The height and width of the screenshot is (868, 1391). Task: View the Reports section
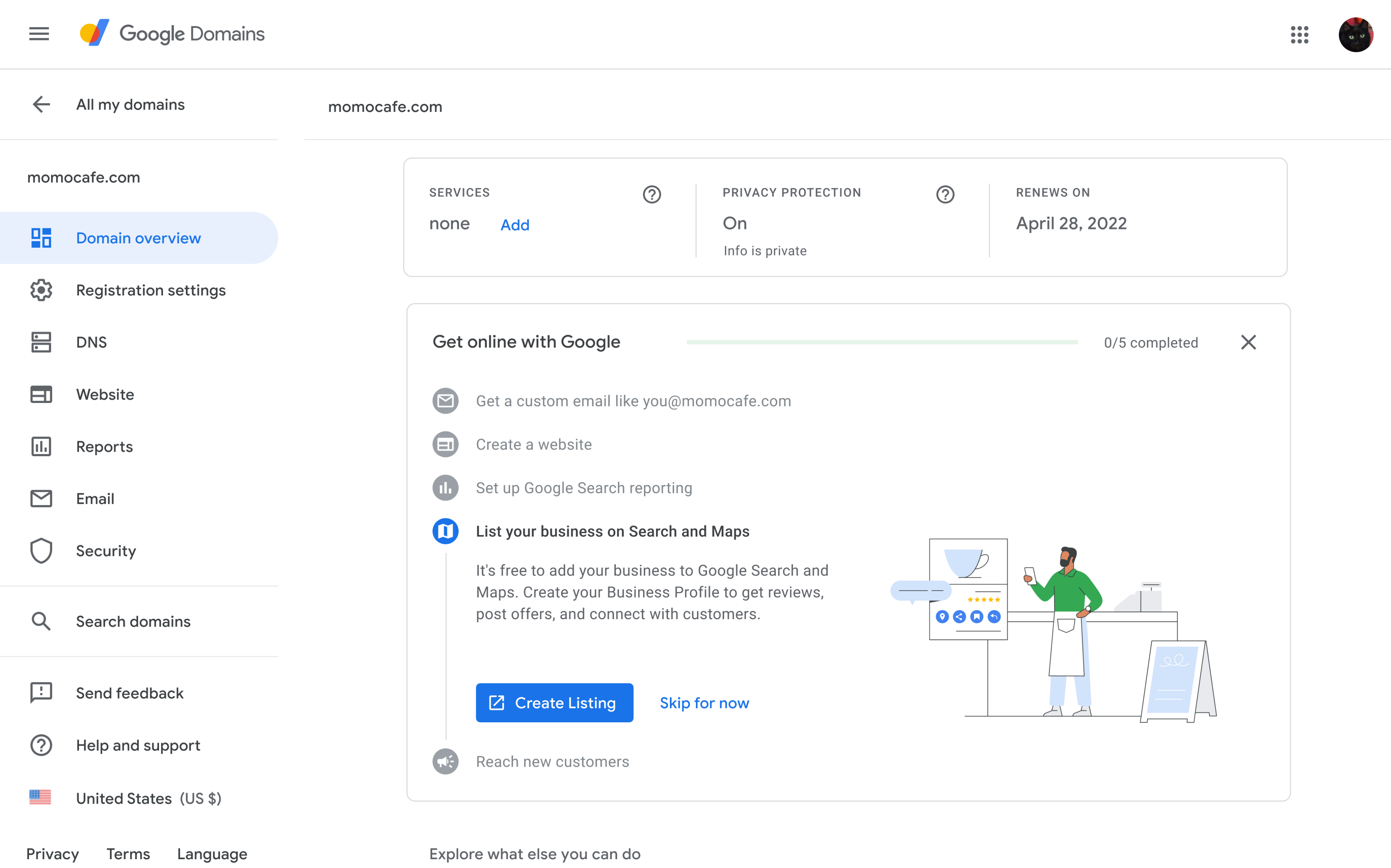pos(139,446)
